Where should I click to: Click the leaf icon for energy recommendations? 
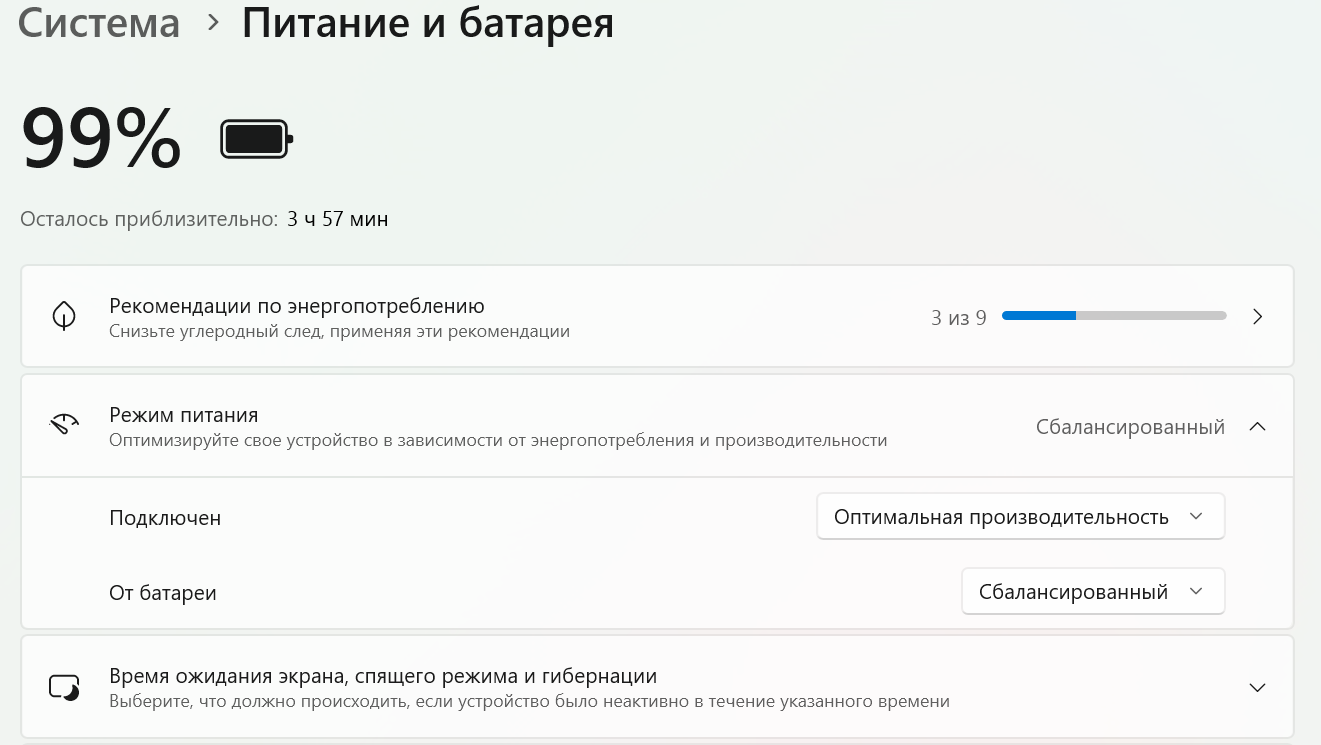point(64,317)
